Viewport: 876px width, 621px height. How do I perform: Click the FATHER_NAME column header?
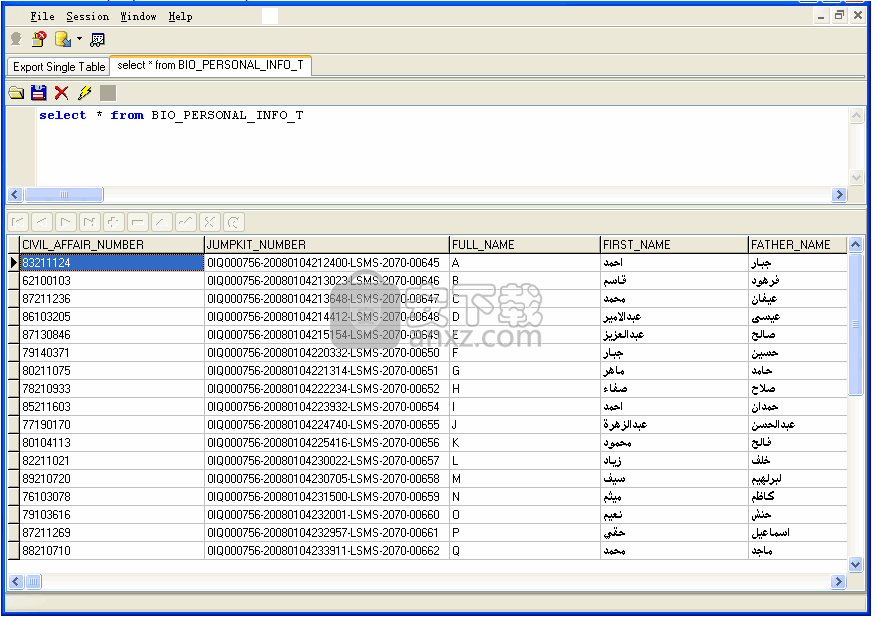798,245
